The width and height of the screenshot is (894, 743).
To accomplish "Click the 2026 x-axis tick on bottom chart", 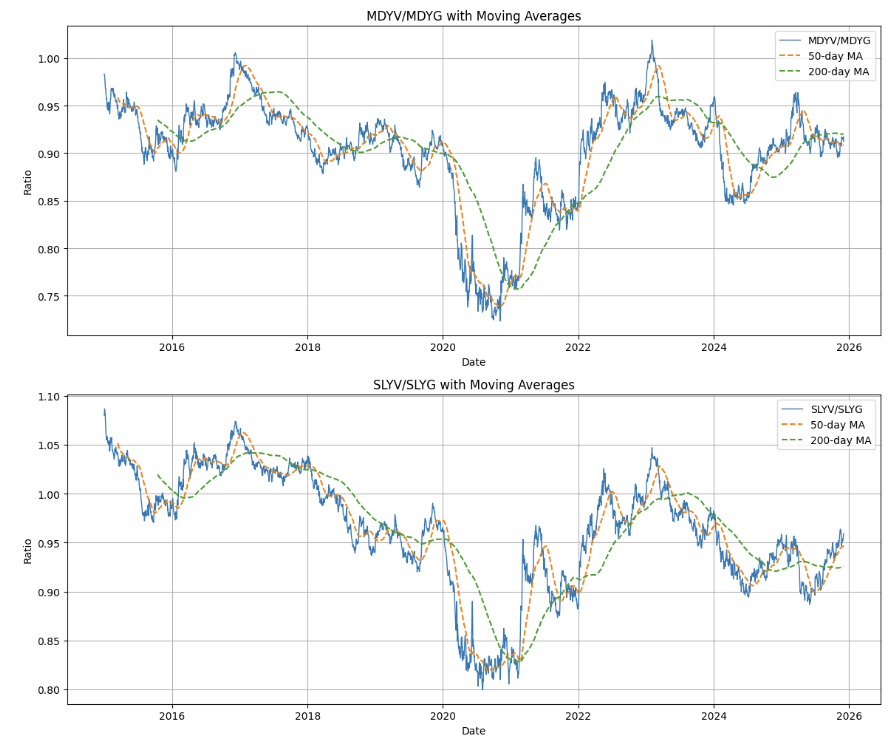I will click(848, 715).
